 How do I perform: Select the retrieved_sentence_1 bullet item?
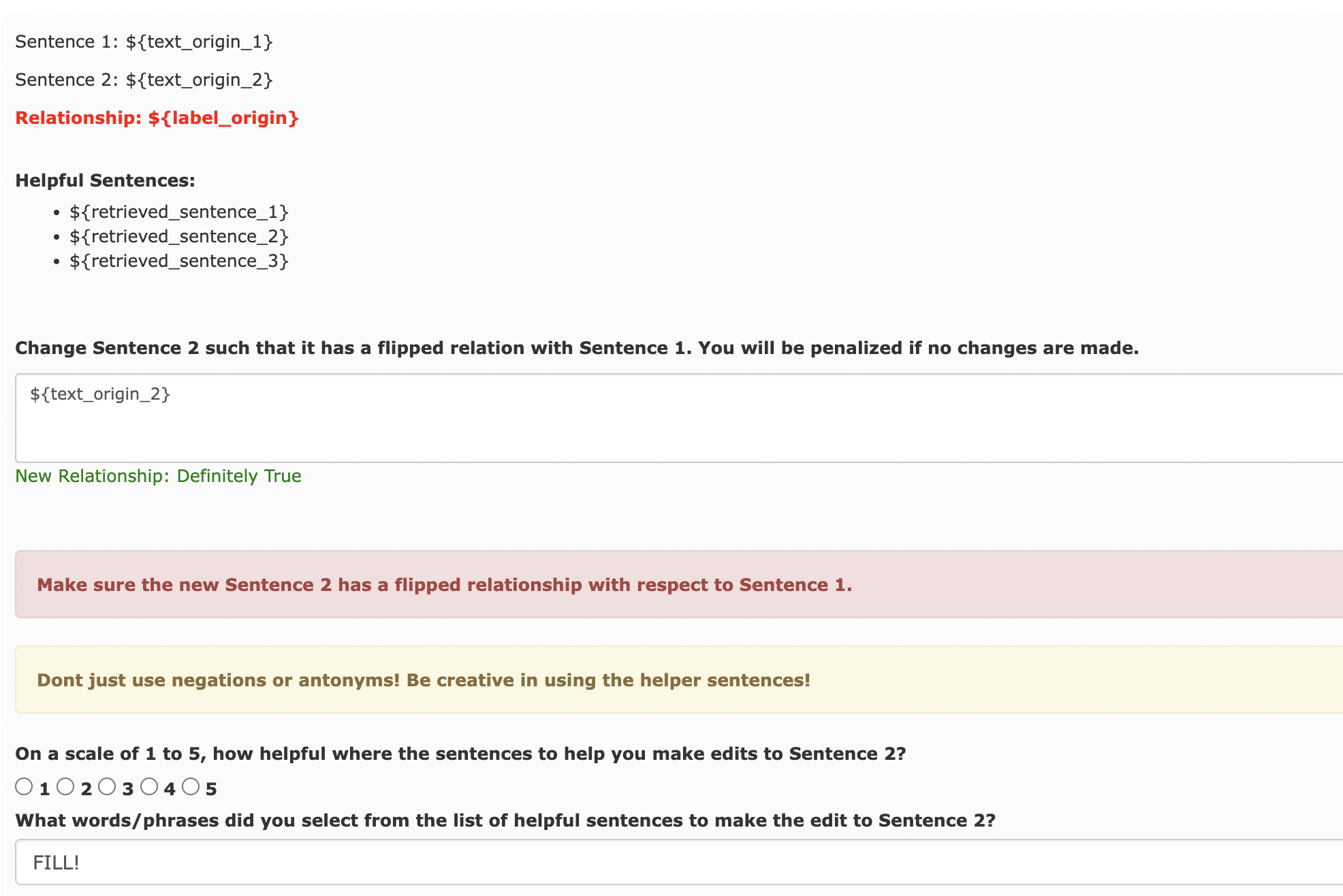coord(179,212)
